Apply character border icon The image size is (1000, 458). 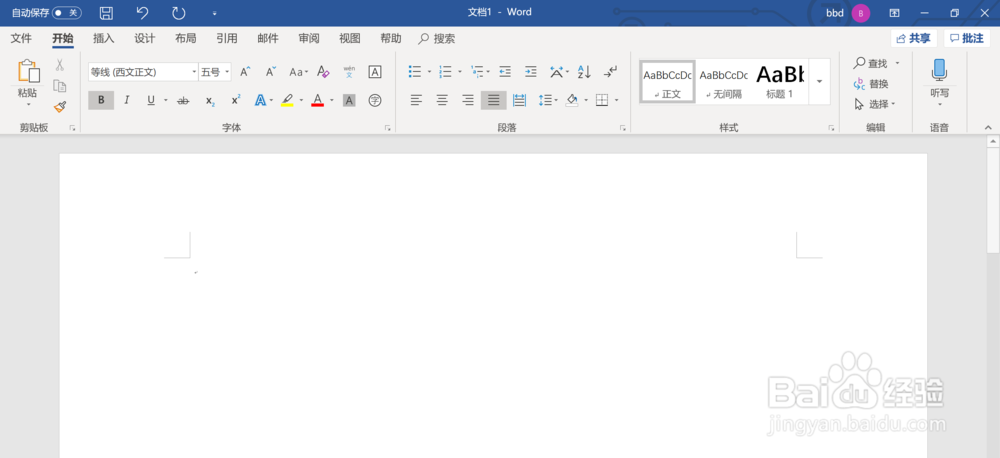(x=375, y=72)
